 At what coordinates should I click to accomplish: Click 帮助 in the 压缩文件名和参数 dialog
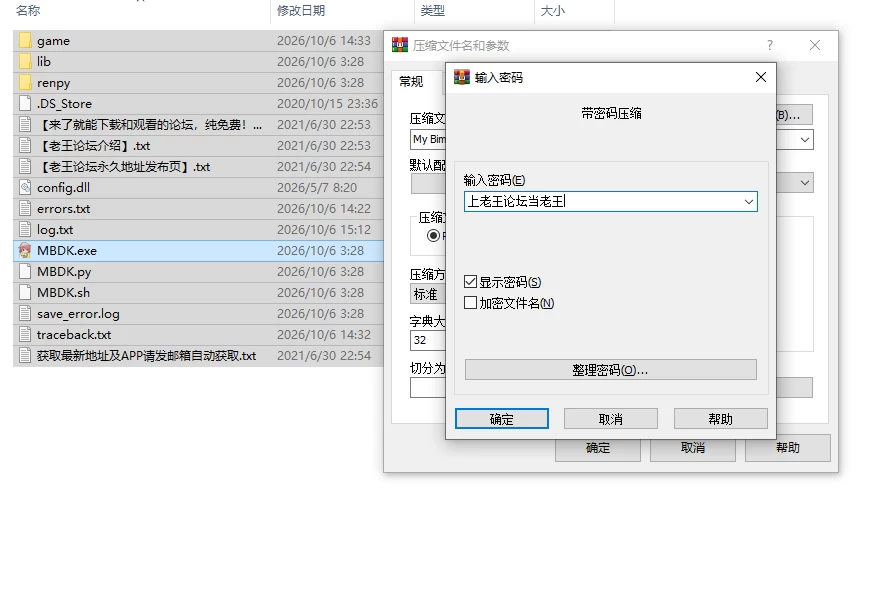pyautogui.click(x=788, y=448)
